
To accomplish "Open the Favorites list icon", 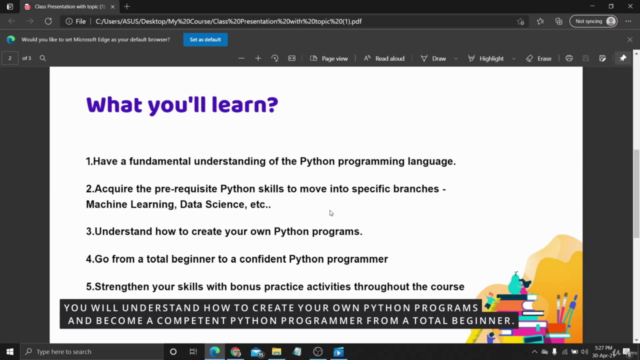I will [x=540, y=22].
